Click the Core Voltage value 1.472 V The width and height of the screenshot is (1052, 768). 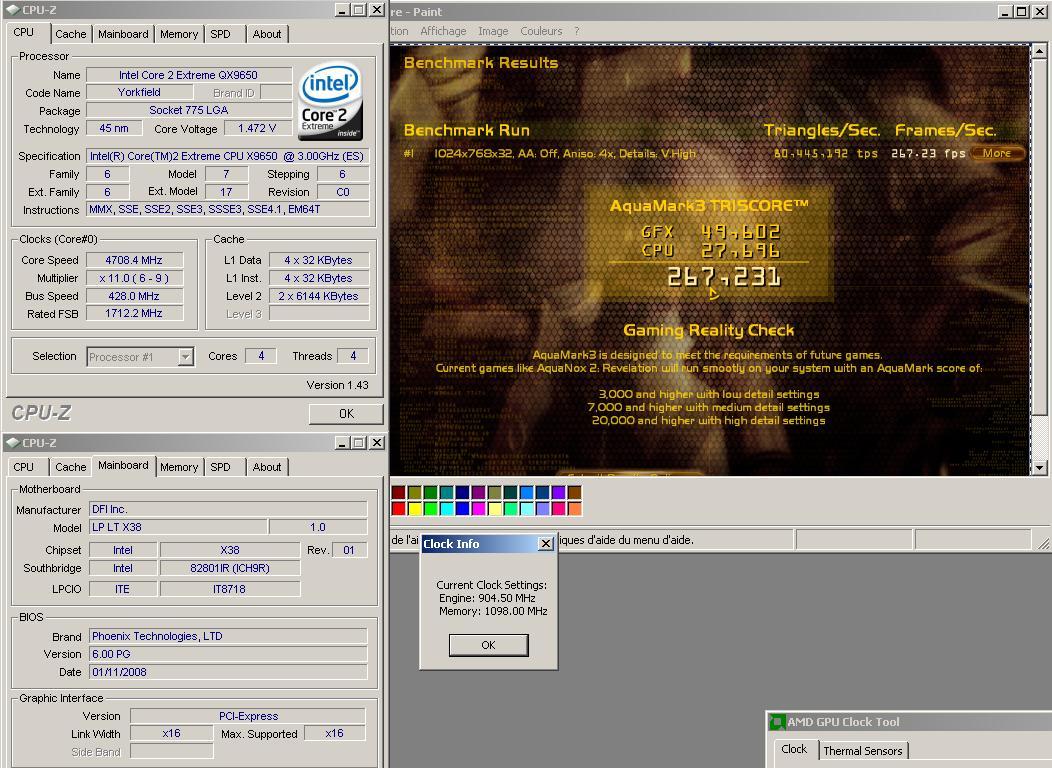(x=257, y=128)
